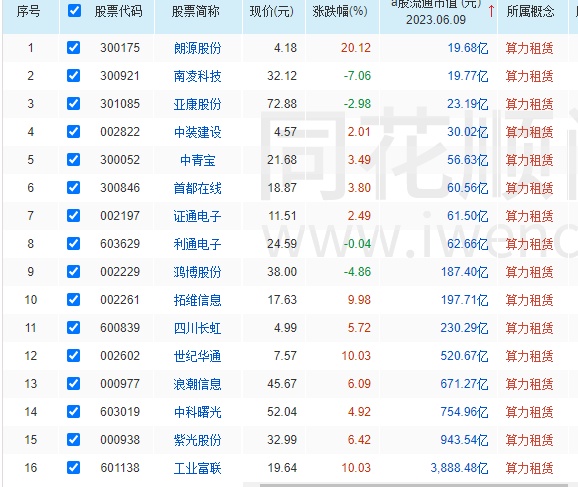Screen dimensions: 578x487
Task: Toggle checkbox for 鸿博股份 row
Action: [73, 272]
